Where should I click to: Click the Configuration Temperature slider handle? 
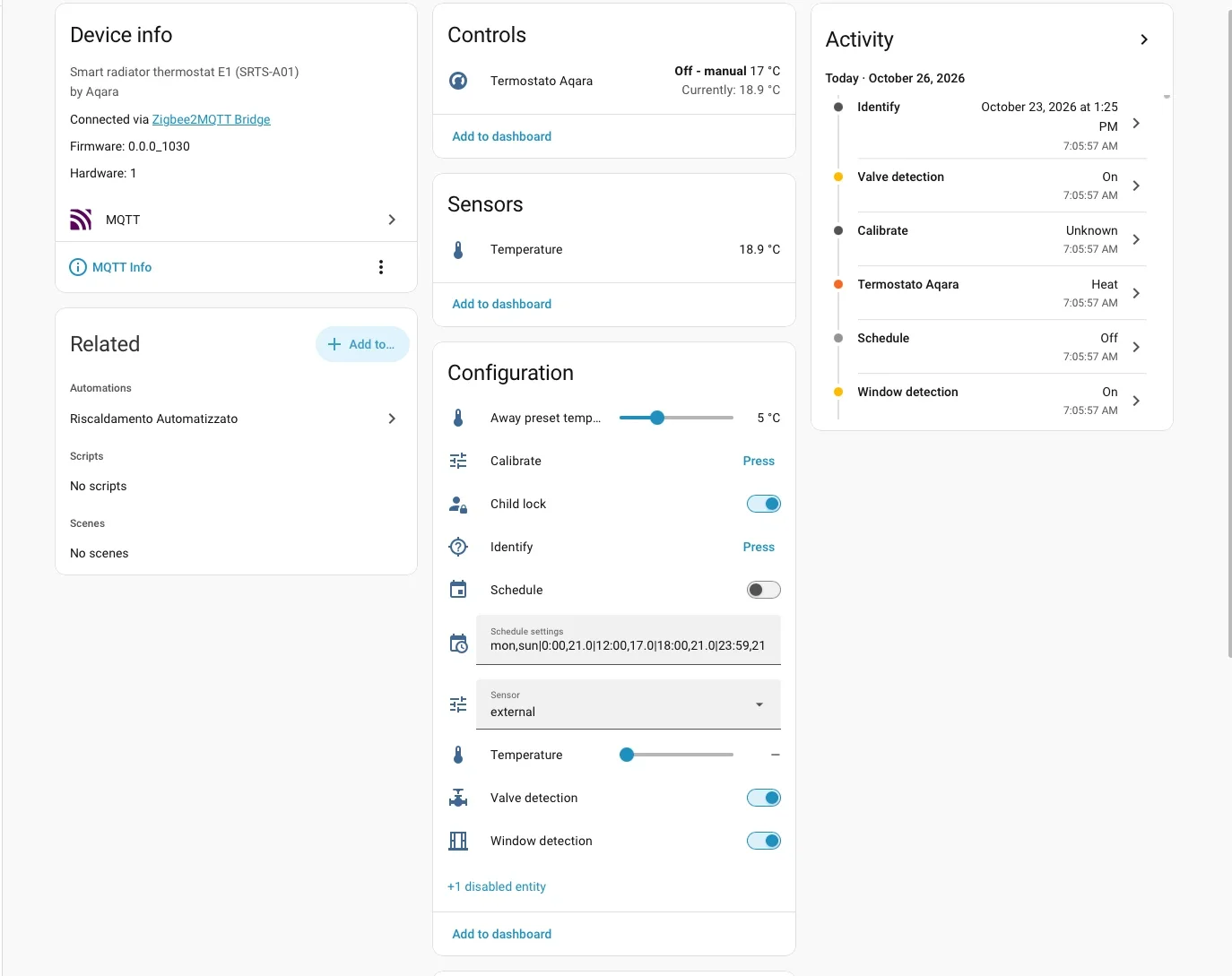pos(627,755)
